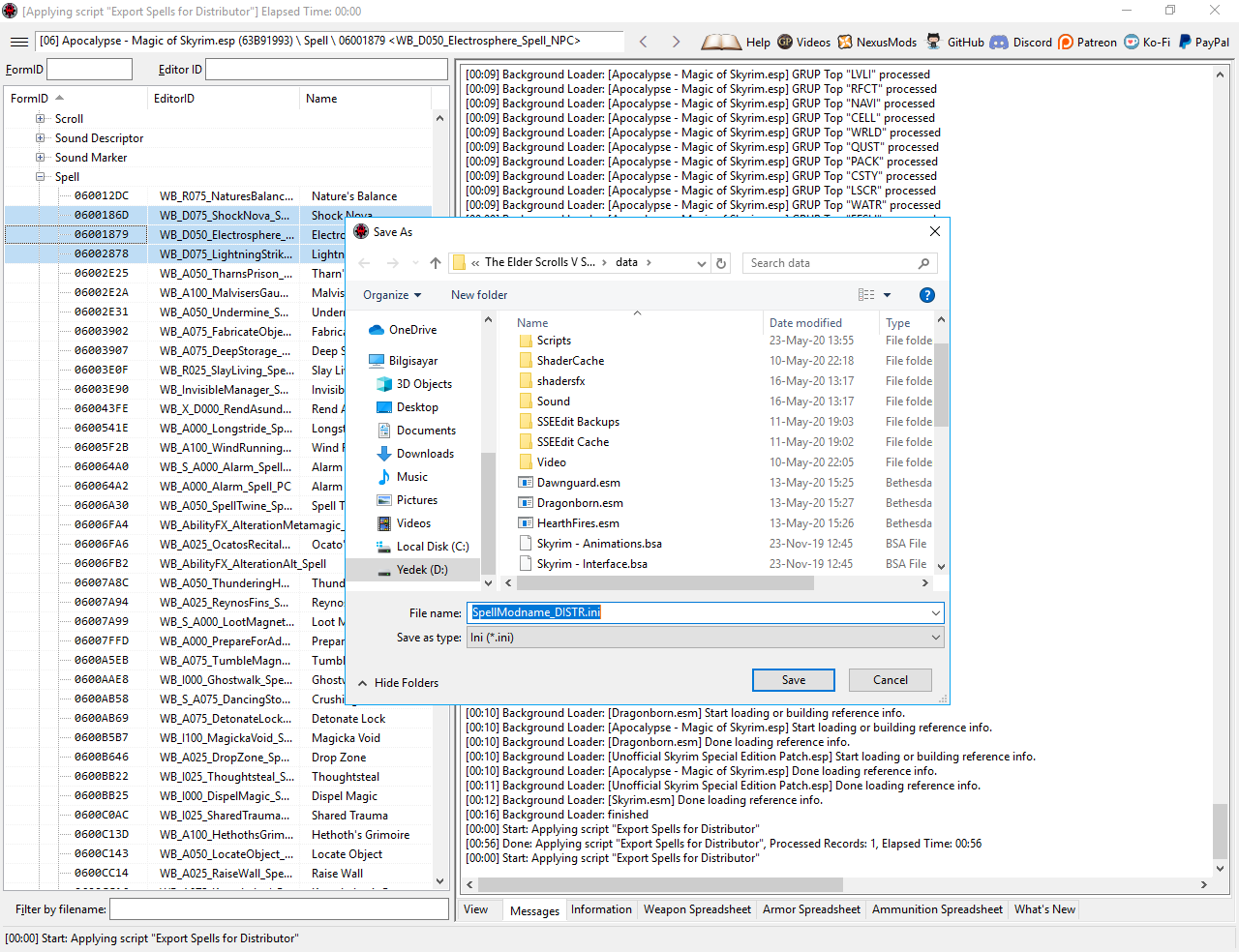
Task: Click the Ko-Fi icon
Action: [x=1132, y=42]
